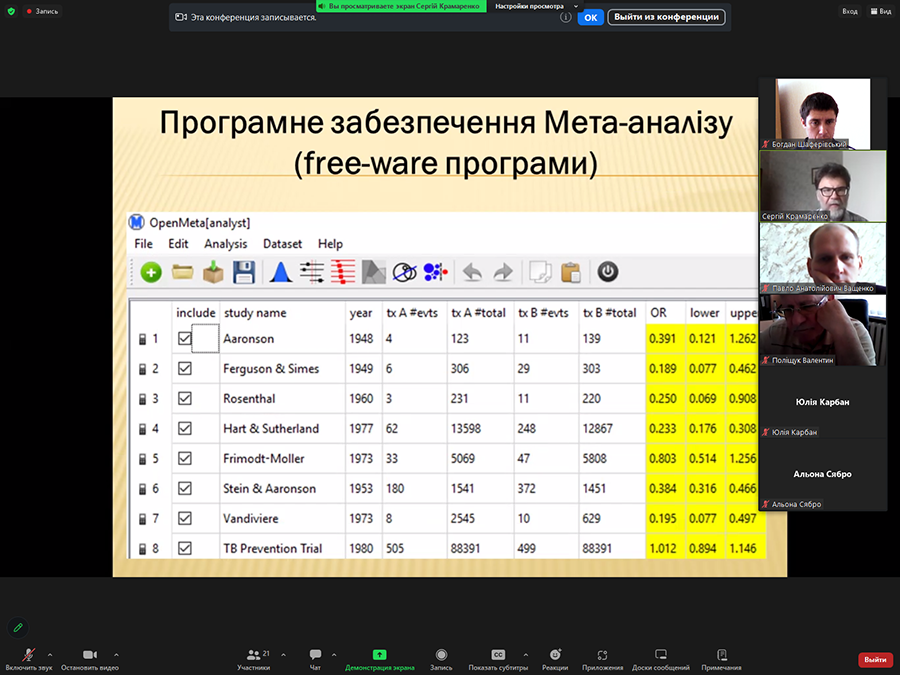Click the OR column header
Image resolution: width=900 pixels, height=675 pixels.
tap(658, 313)
